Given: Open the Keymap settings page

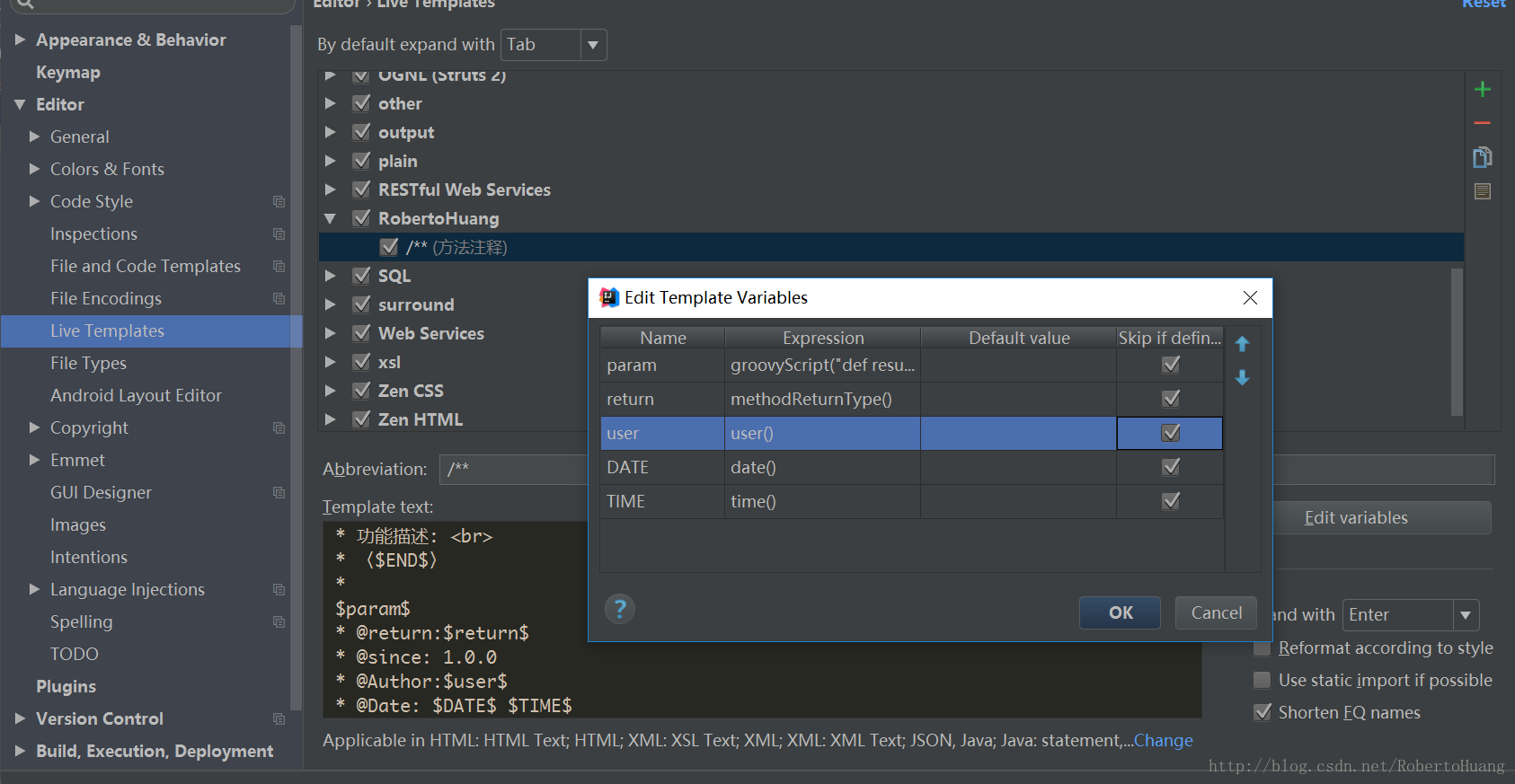Looking at the screenshot, I should click(x=68, y=72).
